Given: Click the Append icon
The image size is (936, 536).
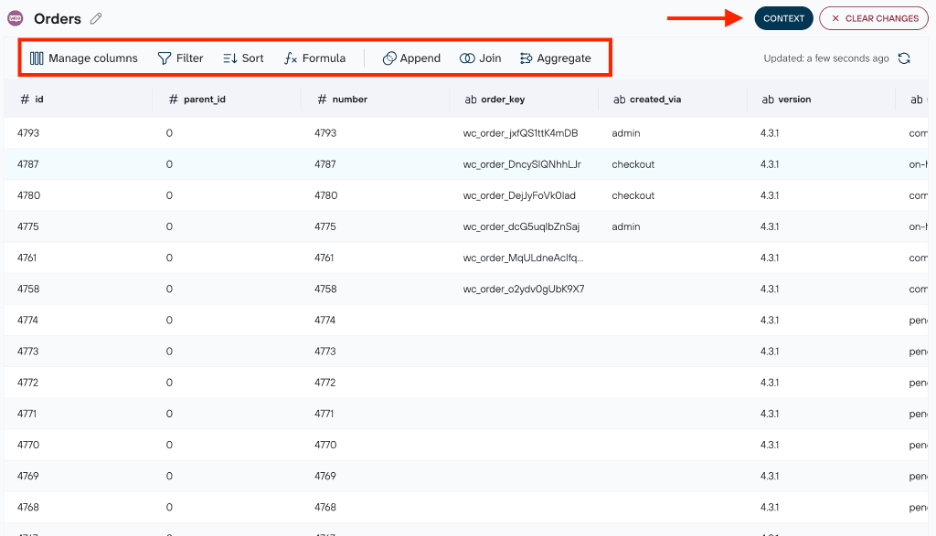Looking at the screenshot, I should coord(389,58).
